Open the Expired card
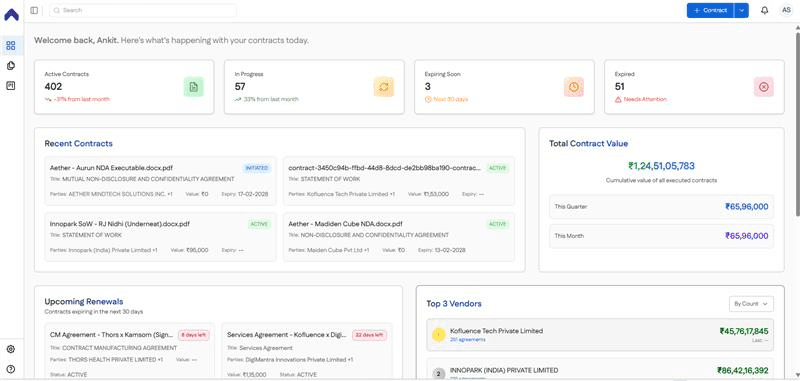 click(x=694, y=87)
